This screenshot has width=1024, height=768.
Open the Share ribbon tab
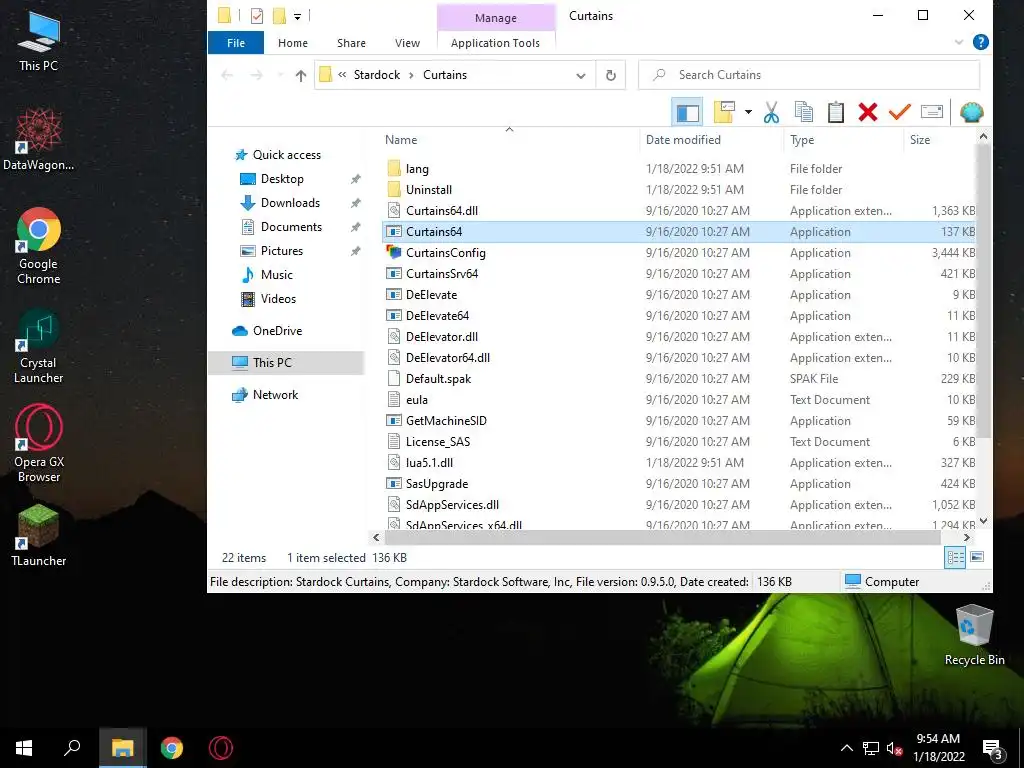(x=351, y=43)
